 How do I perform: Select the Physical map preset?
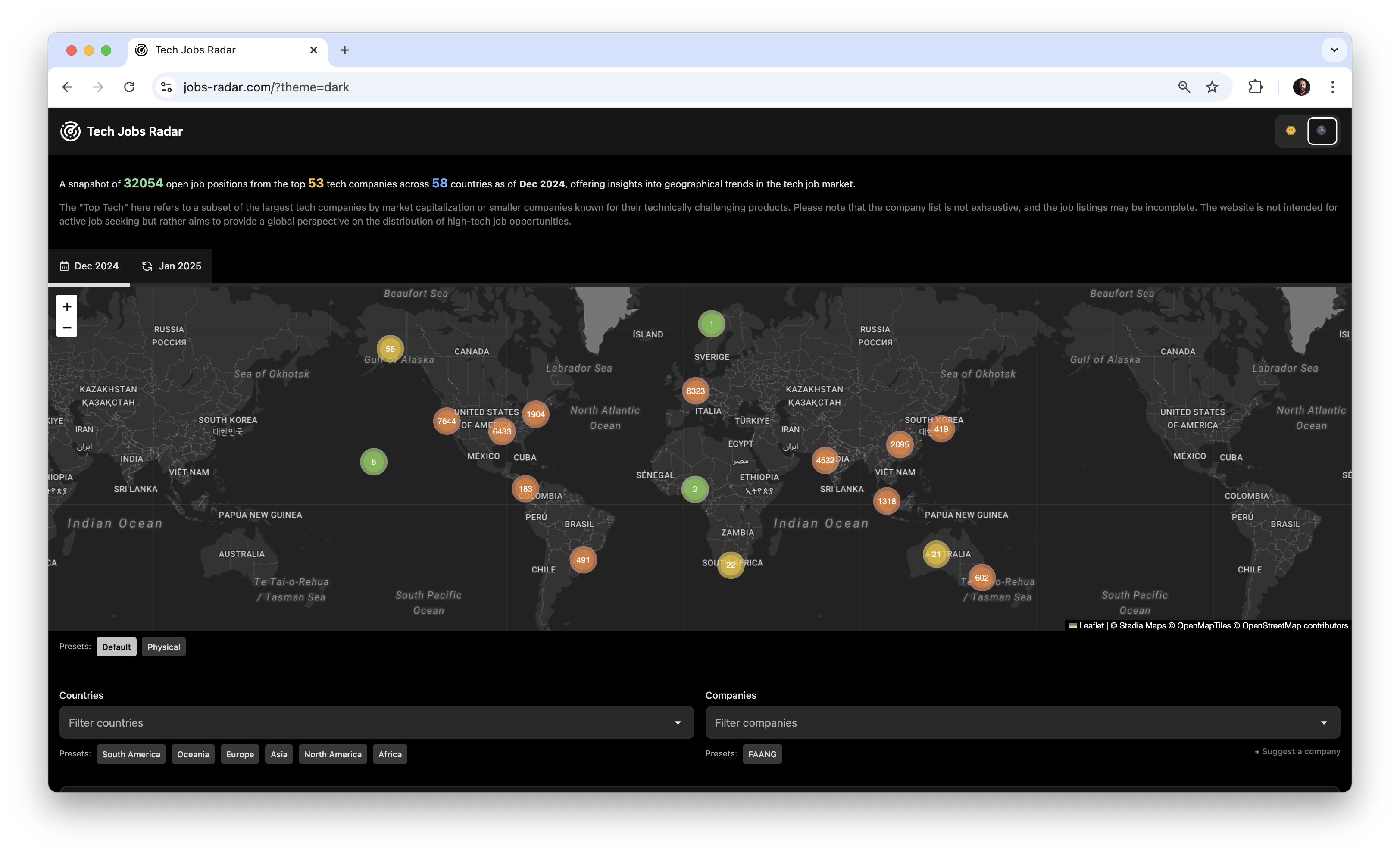(164, 647)
